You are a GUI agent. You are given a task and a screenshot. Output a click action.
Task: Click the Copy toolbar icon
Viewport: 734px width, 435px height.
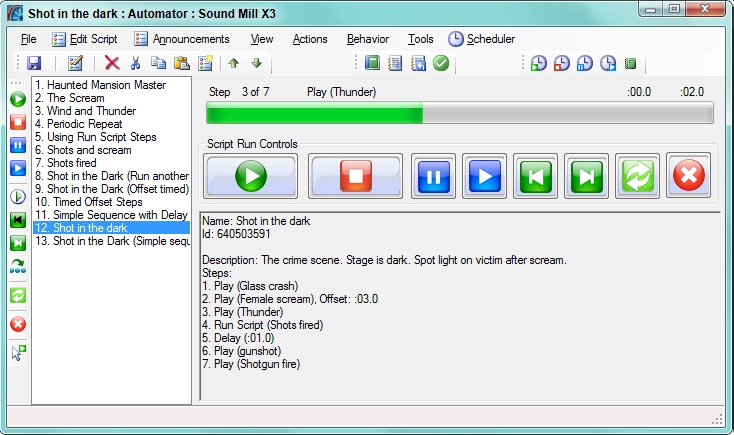[158, 63]
